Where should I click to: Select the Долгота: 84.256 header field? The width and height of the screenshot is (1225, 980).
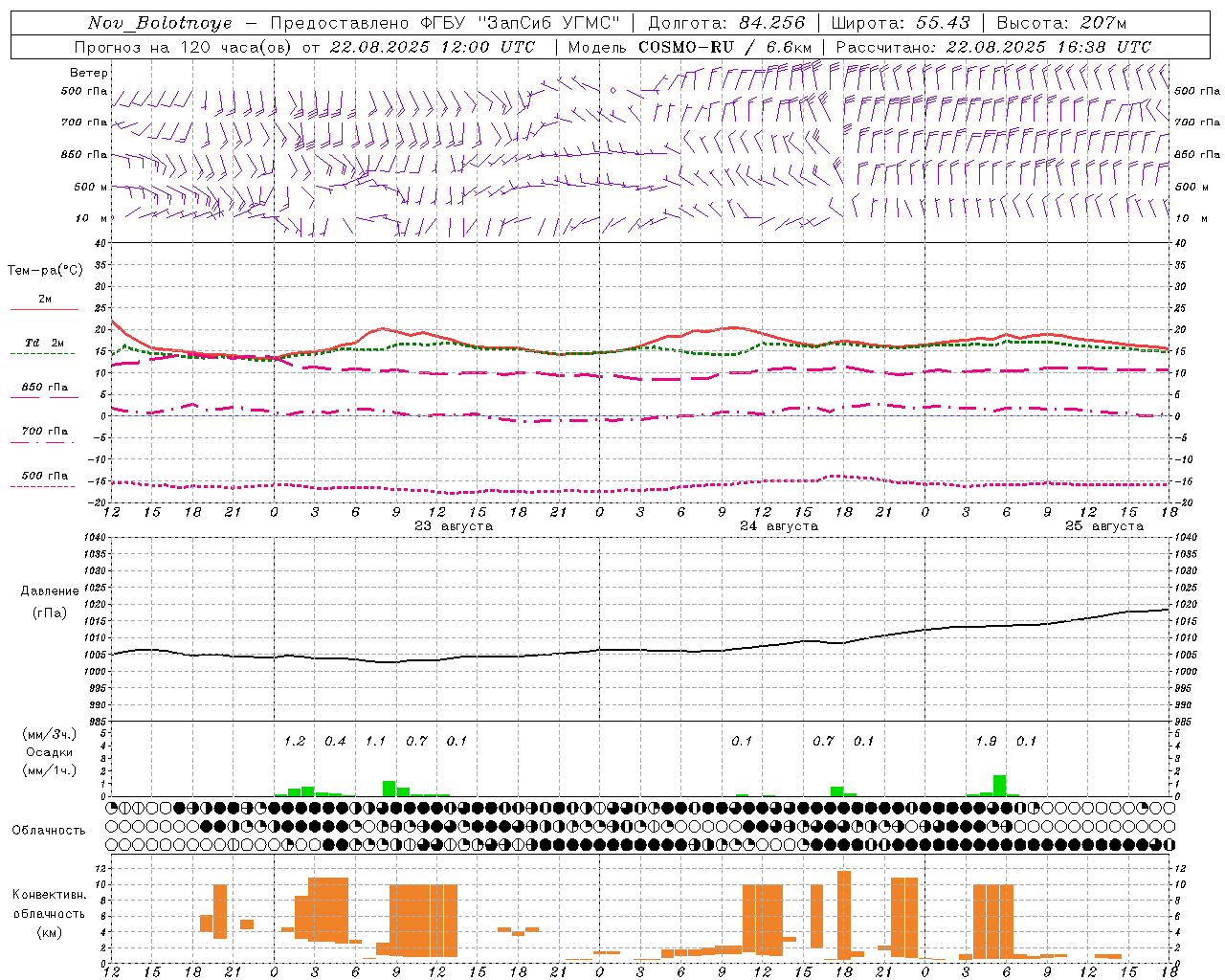[x=726, y=23]
